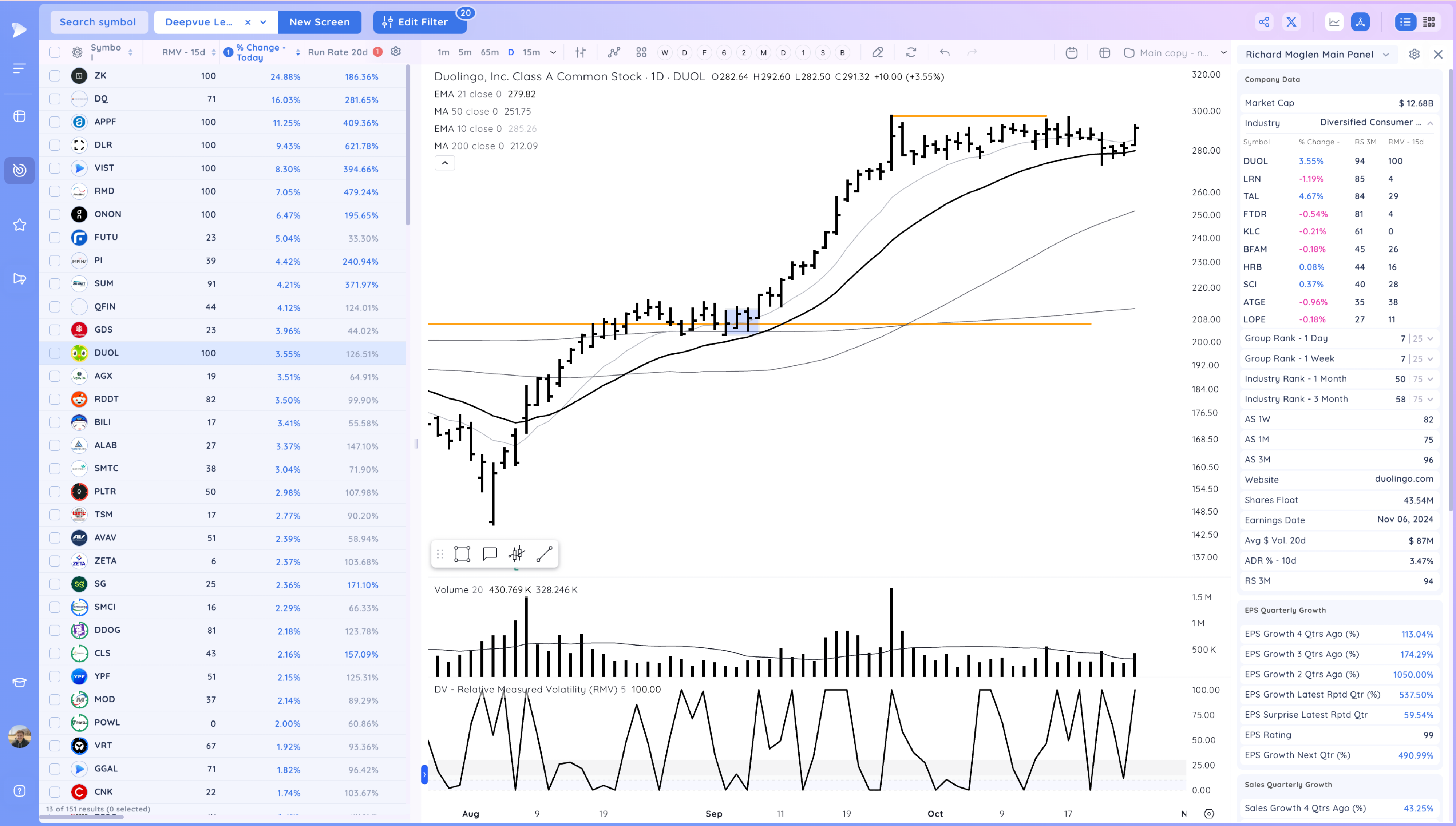Check the checkbox for ZK row
The width and height of the screenshot is (1456, 826).
click(55, 75)
